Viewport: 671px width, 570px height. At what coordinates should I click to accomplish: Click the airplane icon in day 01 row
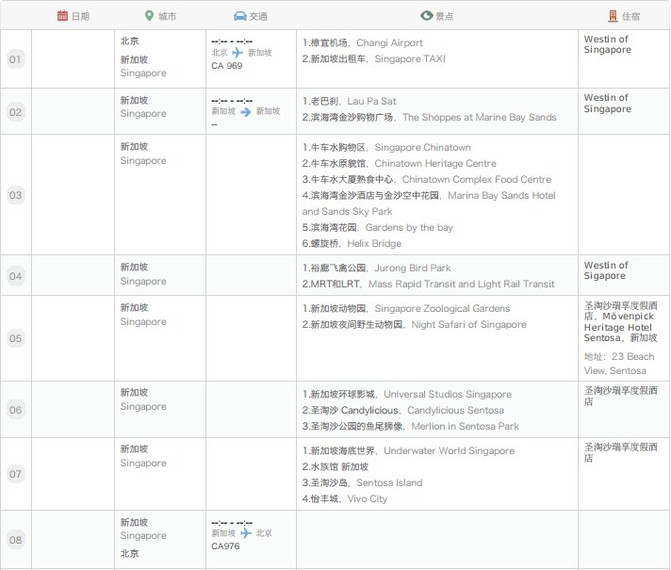pyautogui.click(x=238, y=53)
